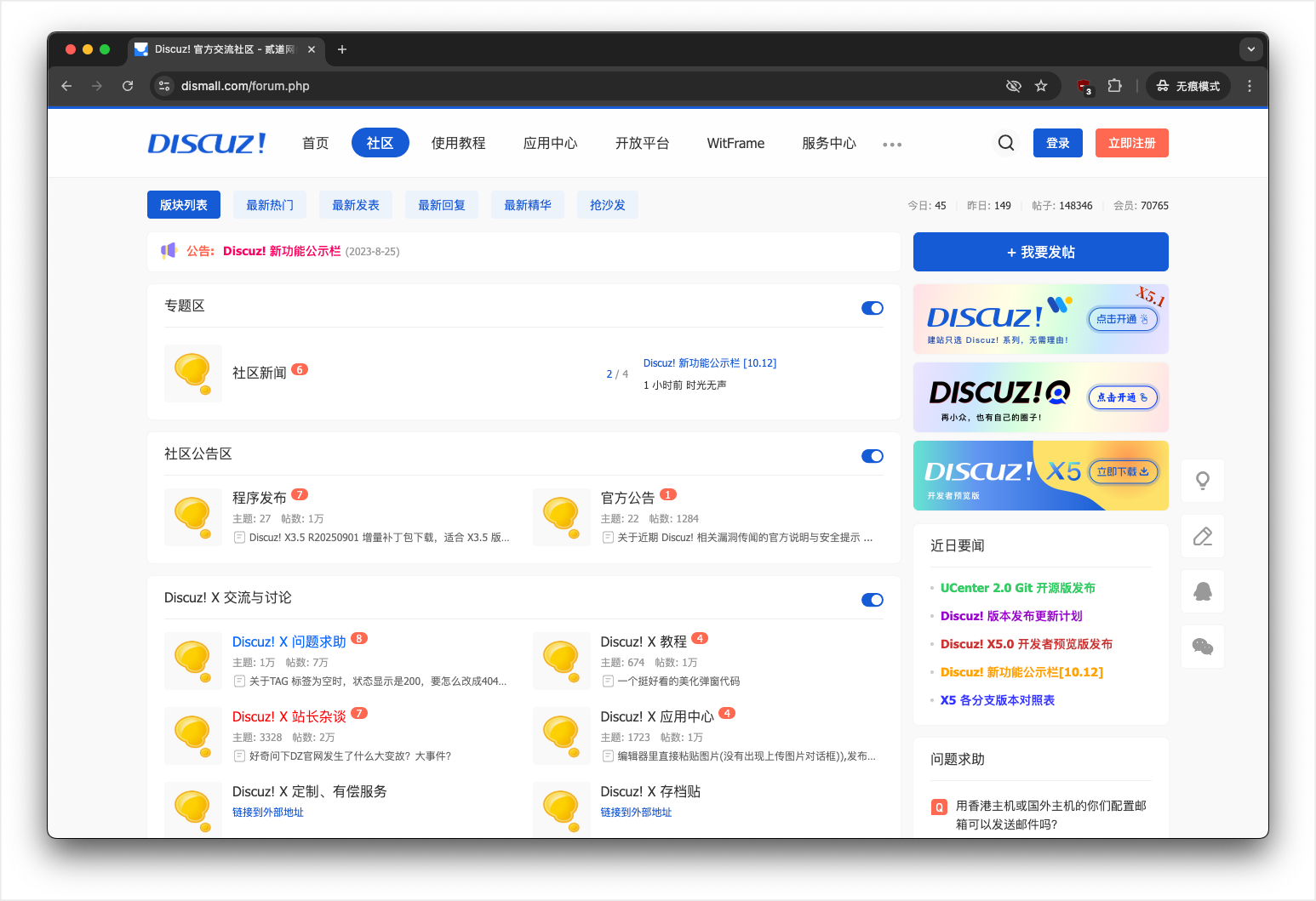Viewport: 1316px width, 901px height.
Task: Click the 立即注册 button
Action: pos(1131,143)
